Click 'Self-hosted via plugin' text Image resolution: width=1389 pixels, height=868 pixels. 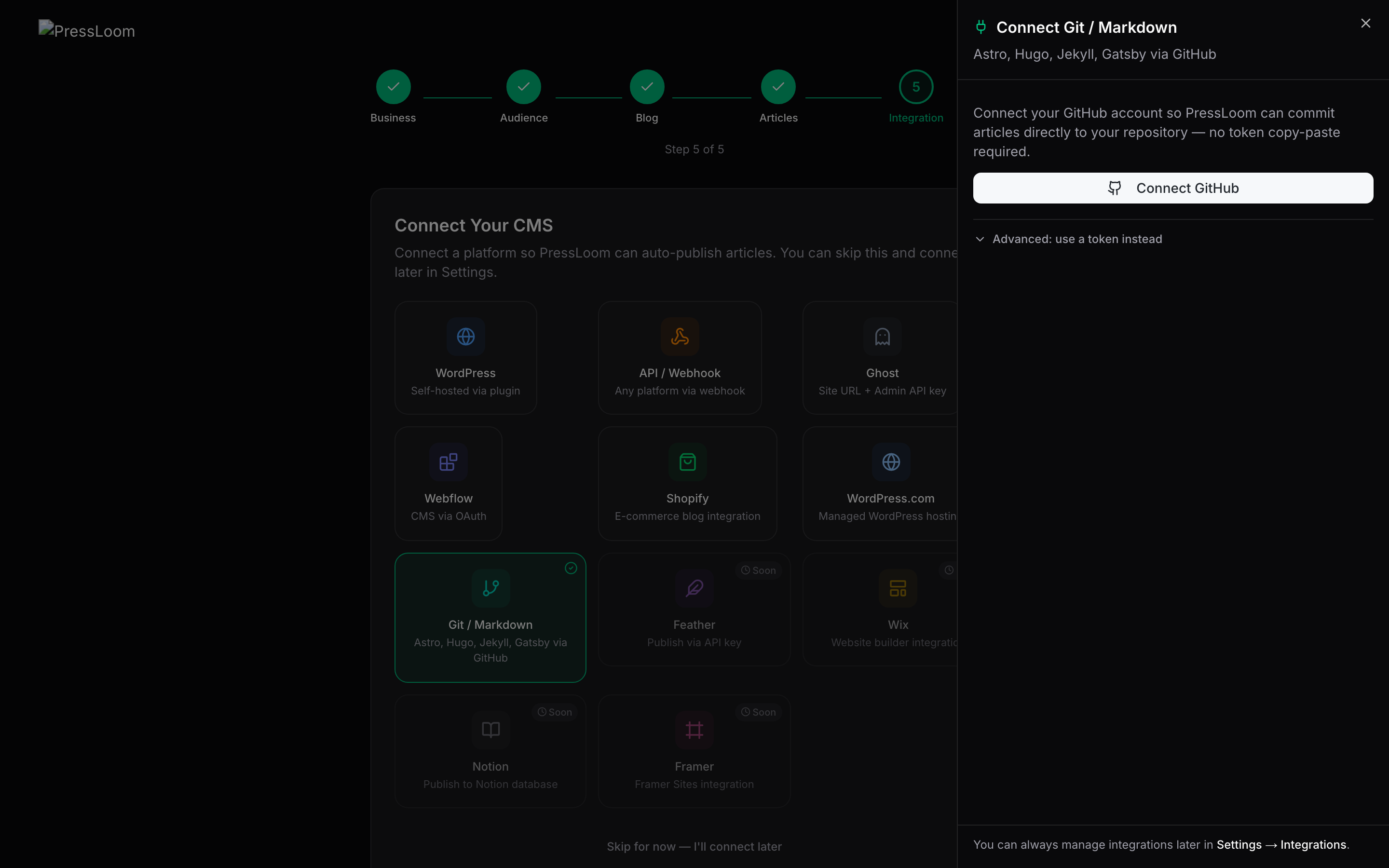coord(465,391)
